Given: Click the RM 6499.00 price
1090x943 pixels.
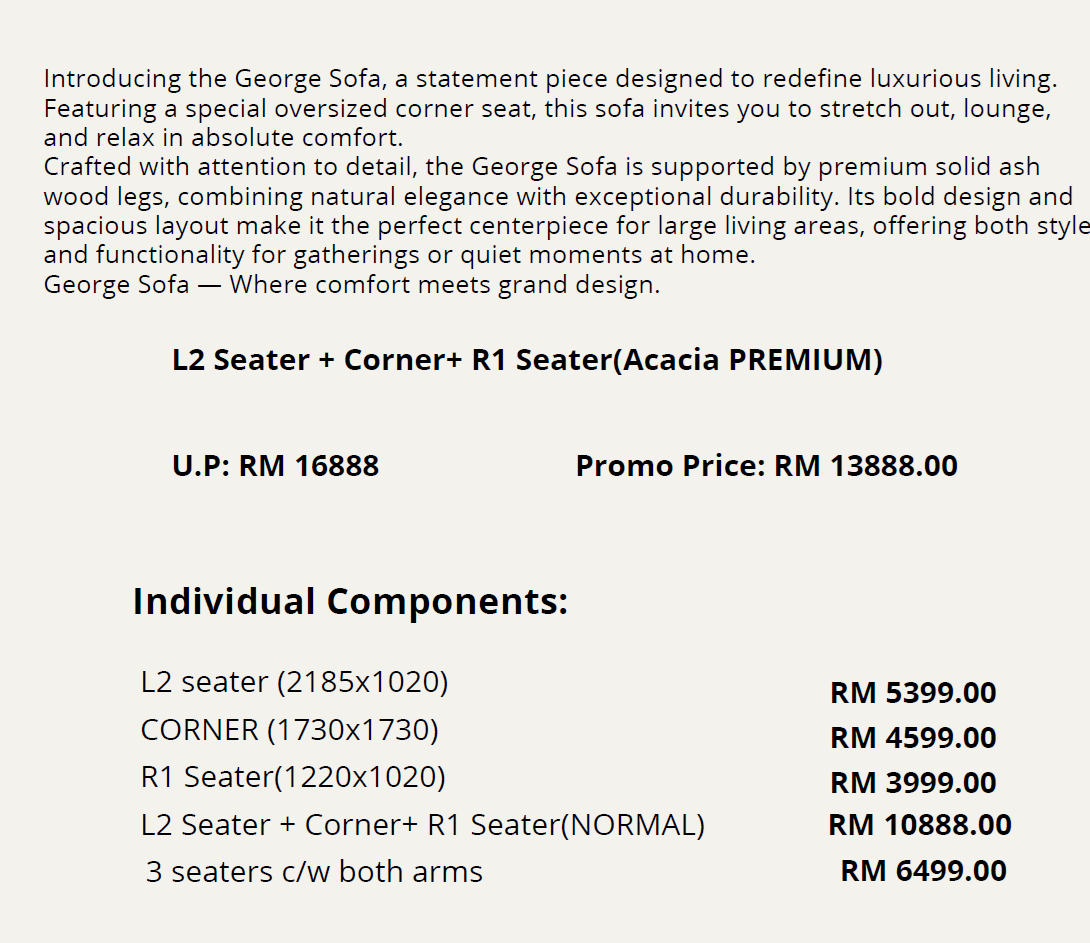Looking at the screenshot, I should [x=923, y=871].
